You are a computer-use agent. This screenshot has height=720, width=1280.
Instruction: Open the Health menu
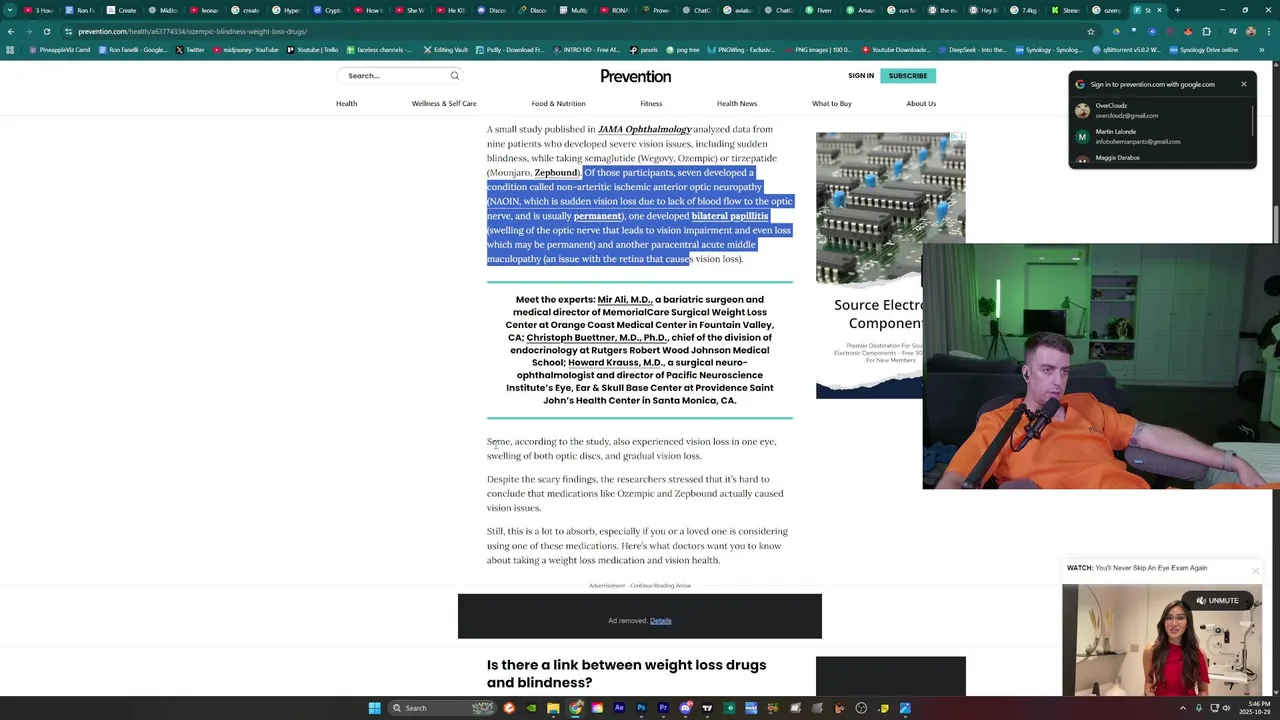[346, 103]
